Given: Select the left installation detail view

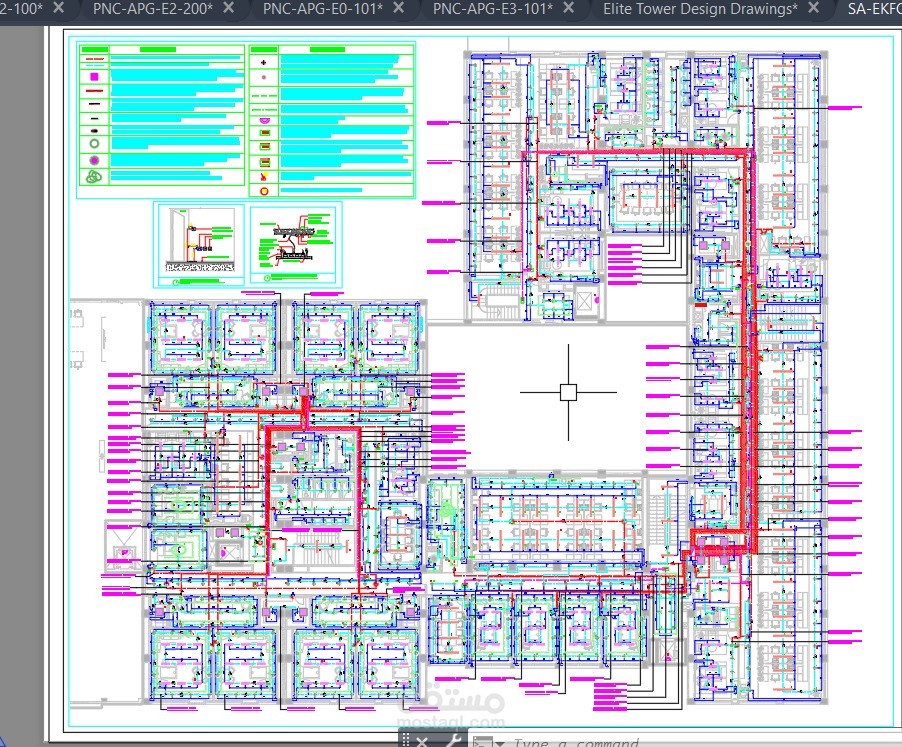Looking at the screenshot, I should 199,245.
